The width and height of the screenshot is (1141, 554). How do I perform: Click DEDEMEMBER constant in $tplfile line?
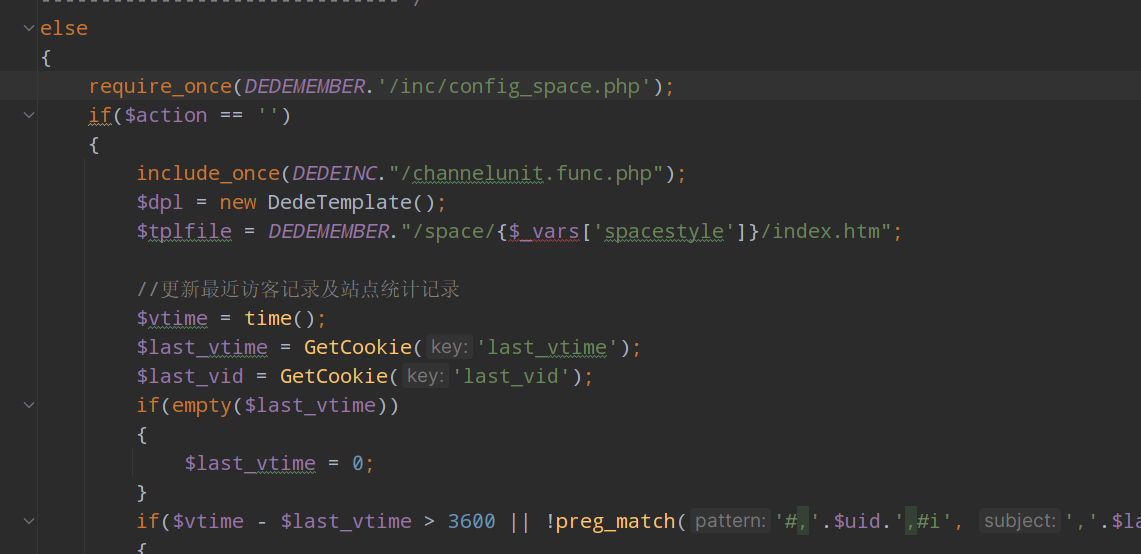tap(328, 232)
